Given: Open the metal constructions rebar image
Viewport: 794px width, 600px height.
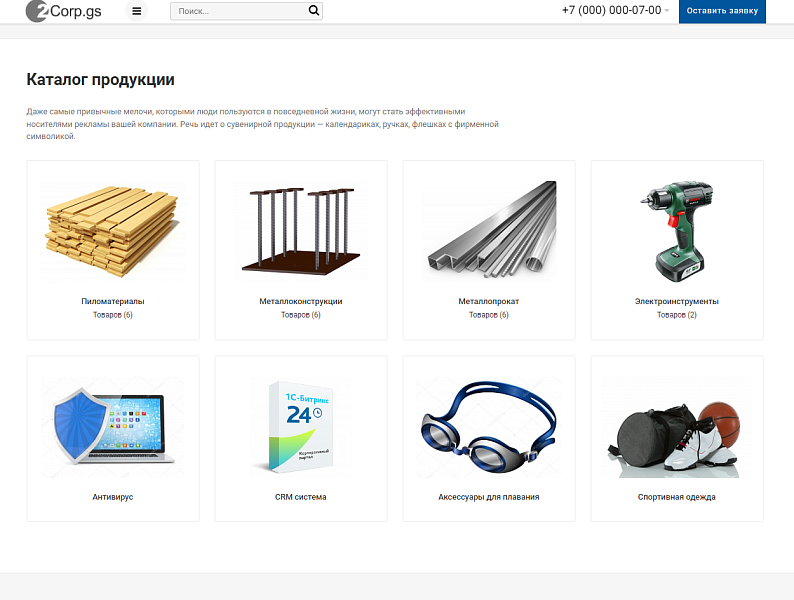Looking at the screenshot, I should click(x=300, y=229).
